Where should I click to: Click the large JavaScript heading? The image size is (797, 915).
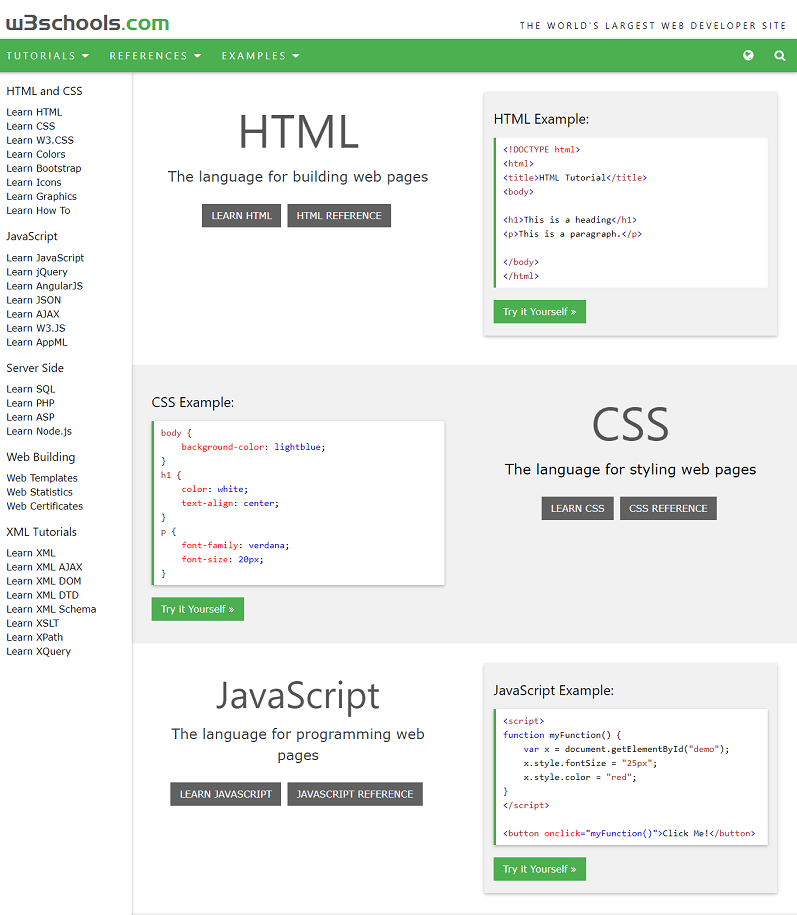pyautogui.click(x=298, y=696)
